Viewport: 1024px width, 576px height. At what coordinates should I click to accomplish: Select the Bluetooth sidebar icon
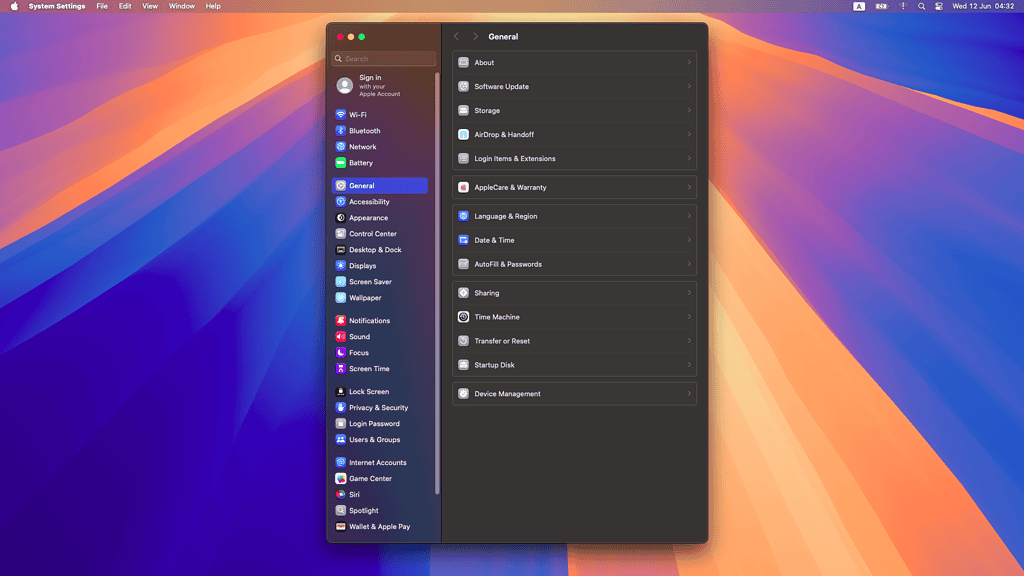tap(341, 131)
